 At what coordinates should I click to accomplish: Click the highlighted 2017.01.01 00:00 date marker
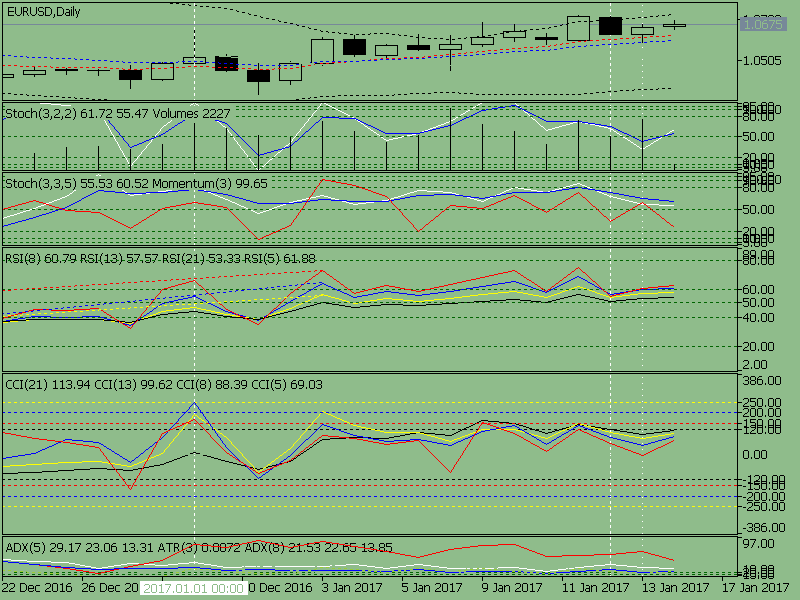pyautogui.click(x=193, y=589)
